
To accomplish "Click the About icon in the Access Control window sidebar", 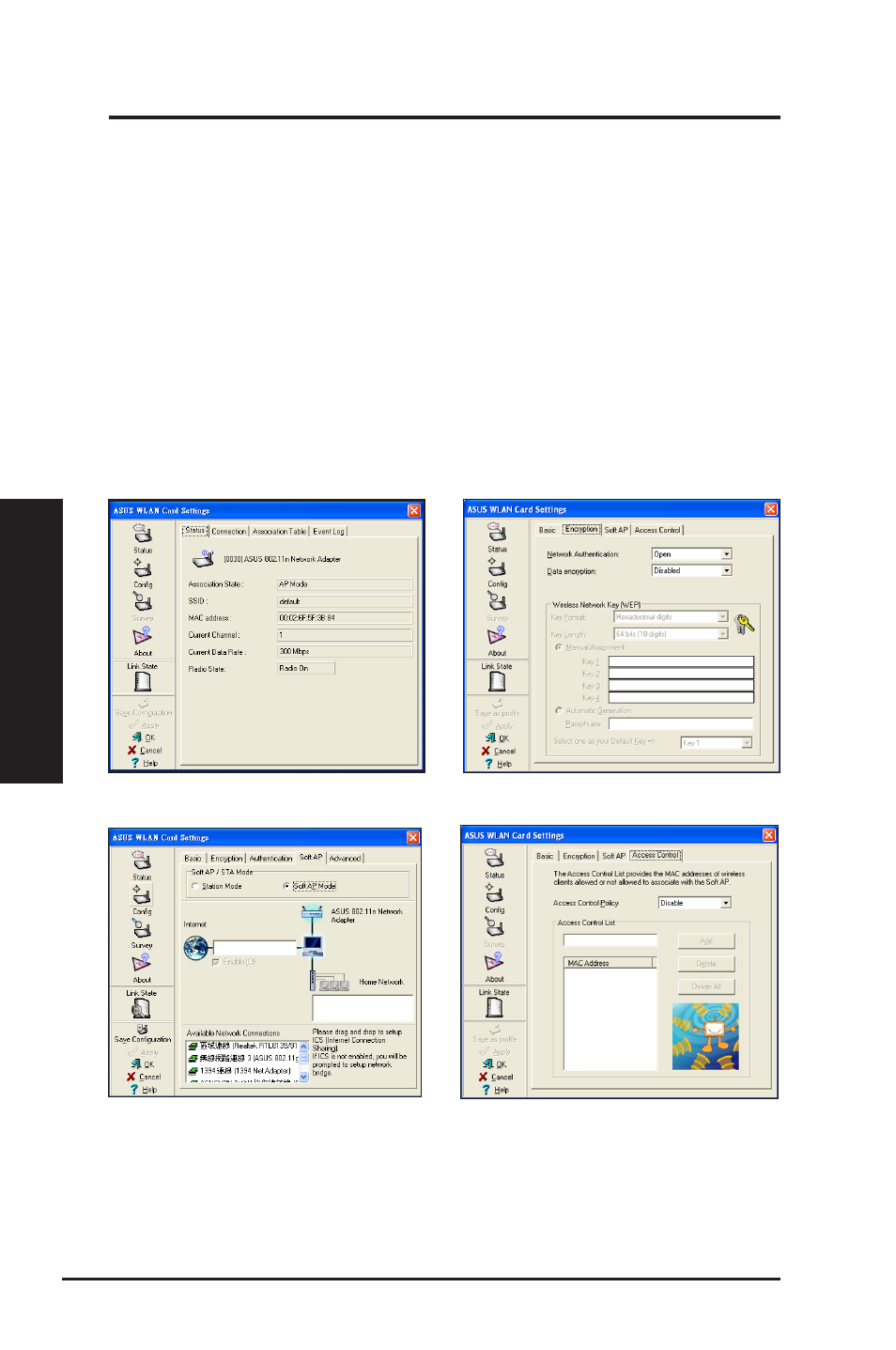I will [x=494, y=962].
